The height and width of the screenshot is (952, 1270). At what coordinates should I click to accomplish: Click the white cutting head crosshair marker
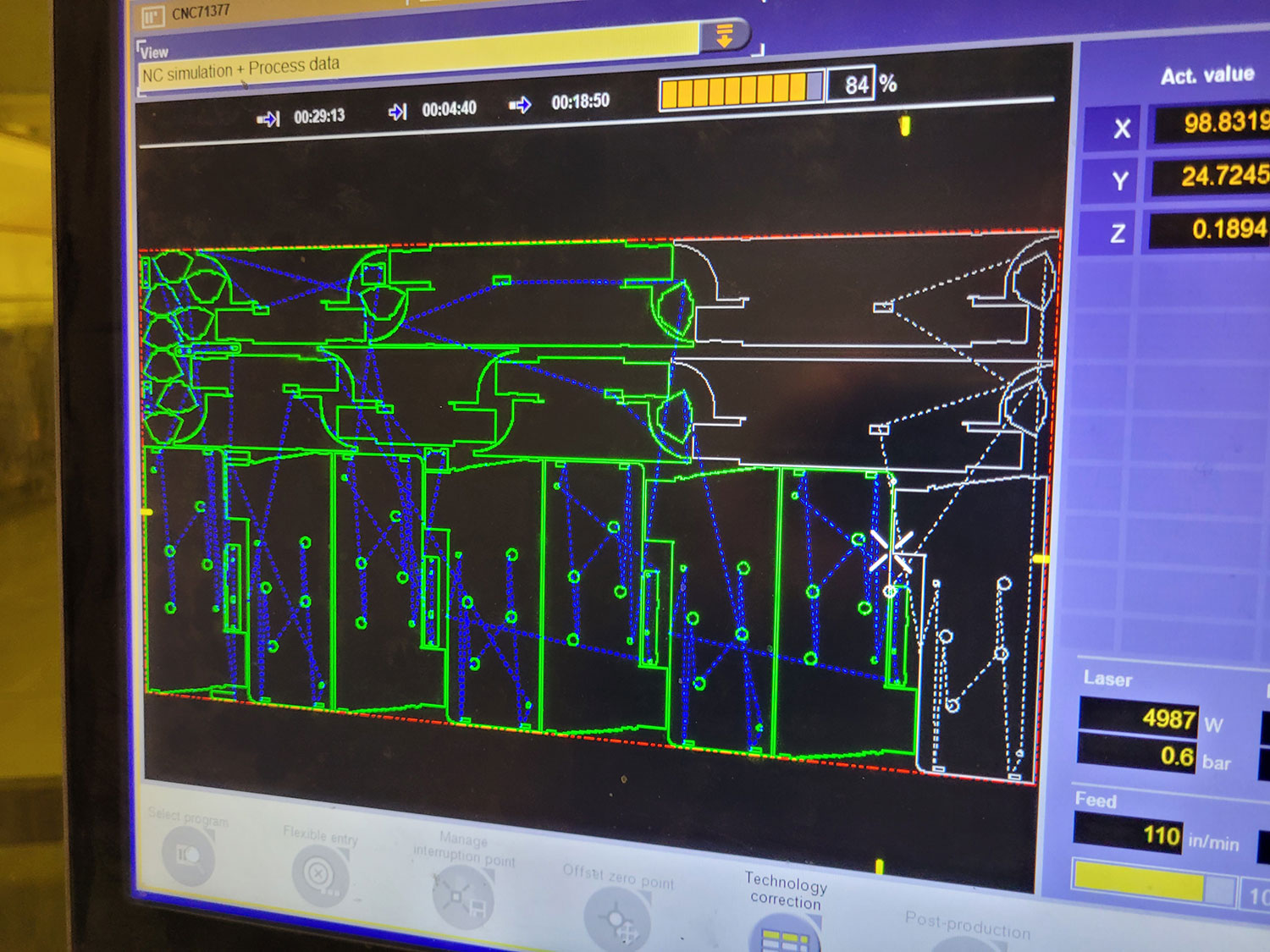click(891, 553)
